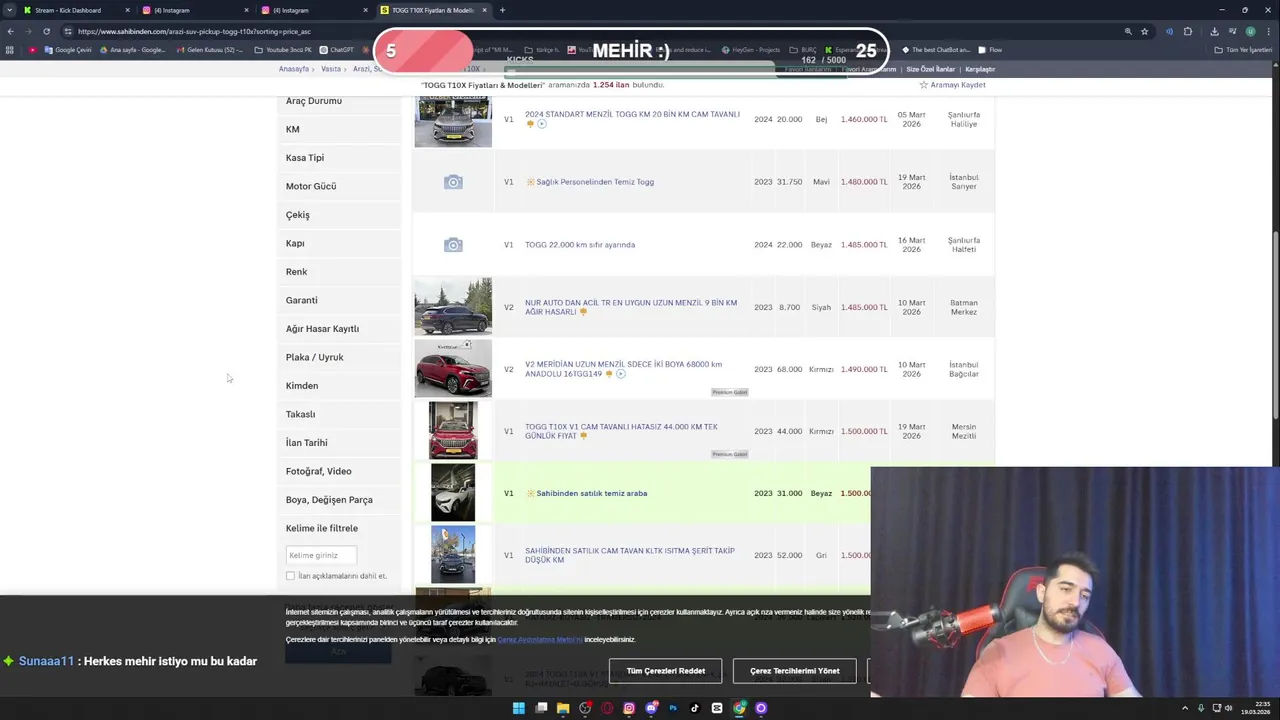Open CapCut from the taskbar
This screenshot has height=720, width=1280.
coord(717,708)
